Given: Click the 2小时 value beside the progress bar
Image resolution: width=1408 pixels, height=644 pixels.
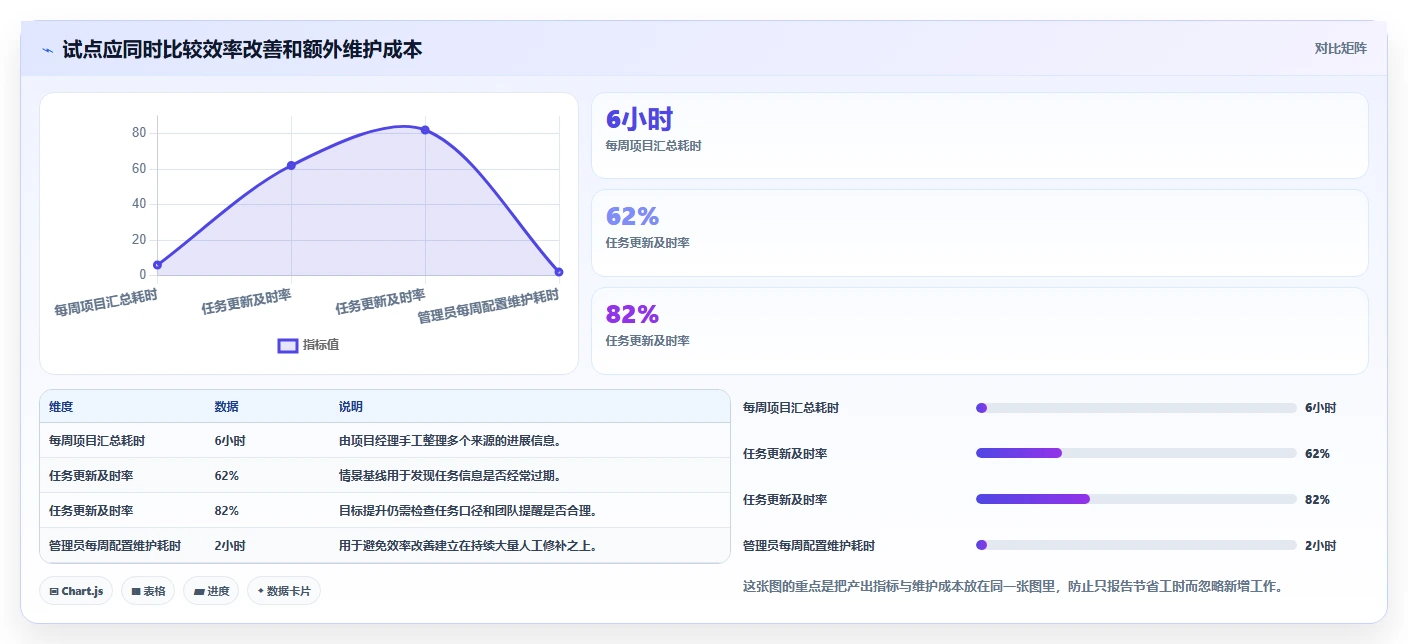Looking at the screenshot, I should pos(1320,546).
